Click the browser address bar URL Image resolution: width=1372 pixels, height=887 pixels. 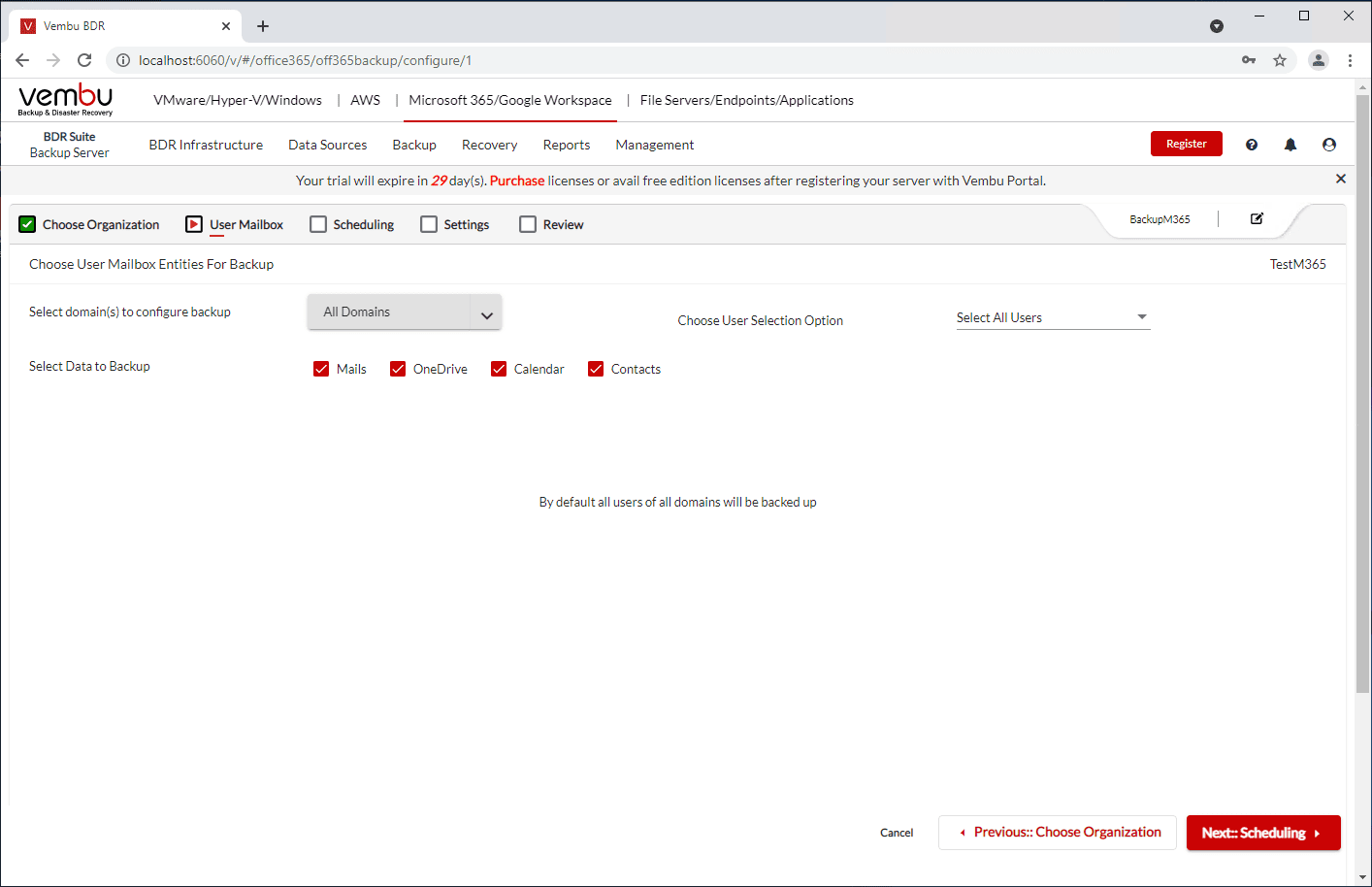tap(305, 60)
